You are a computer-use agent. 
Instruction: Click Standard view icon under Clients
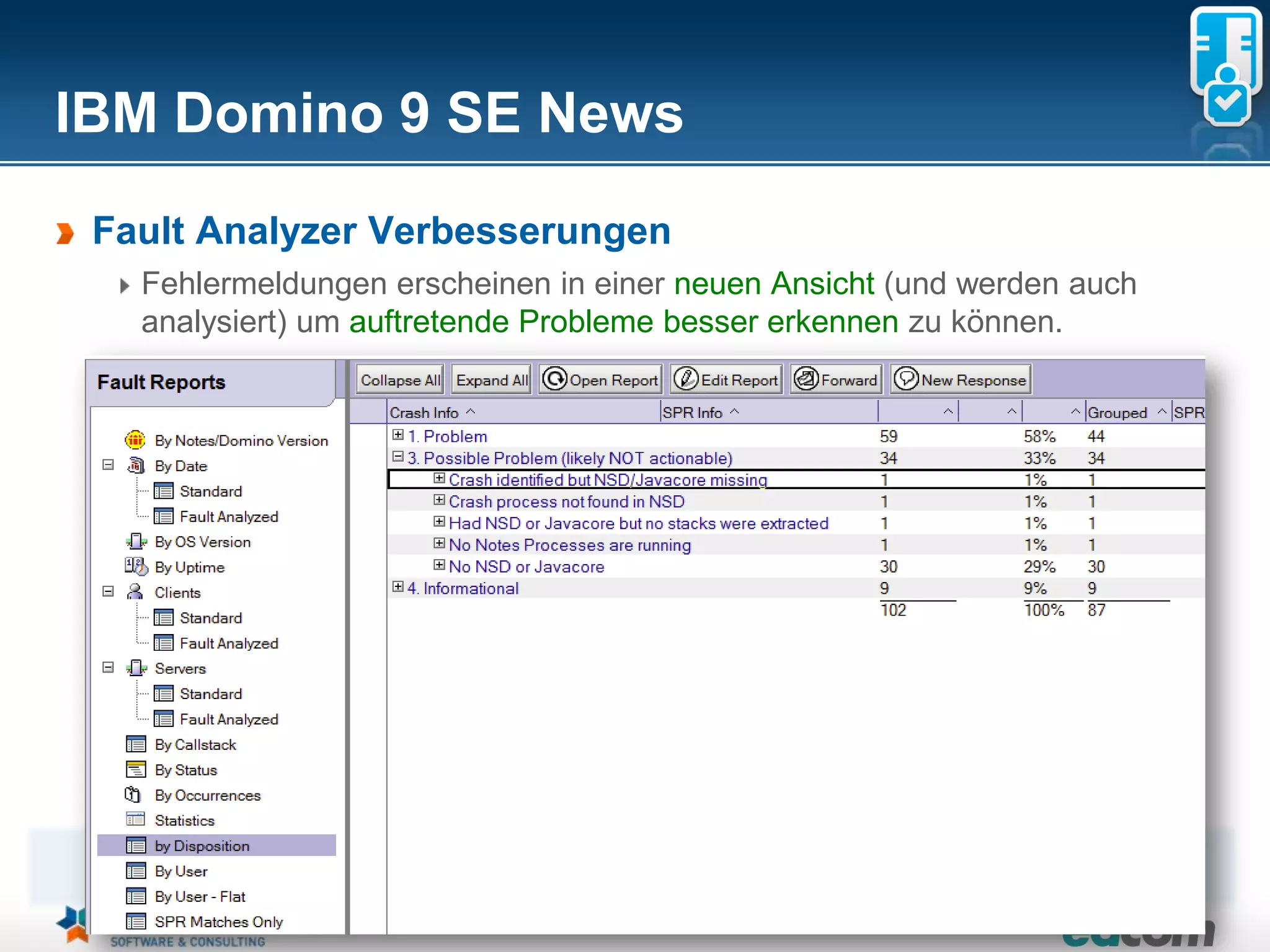tap(163, 617)
